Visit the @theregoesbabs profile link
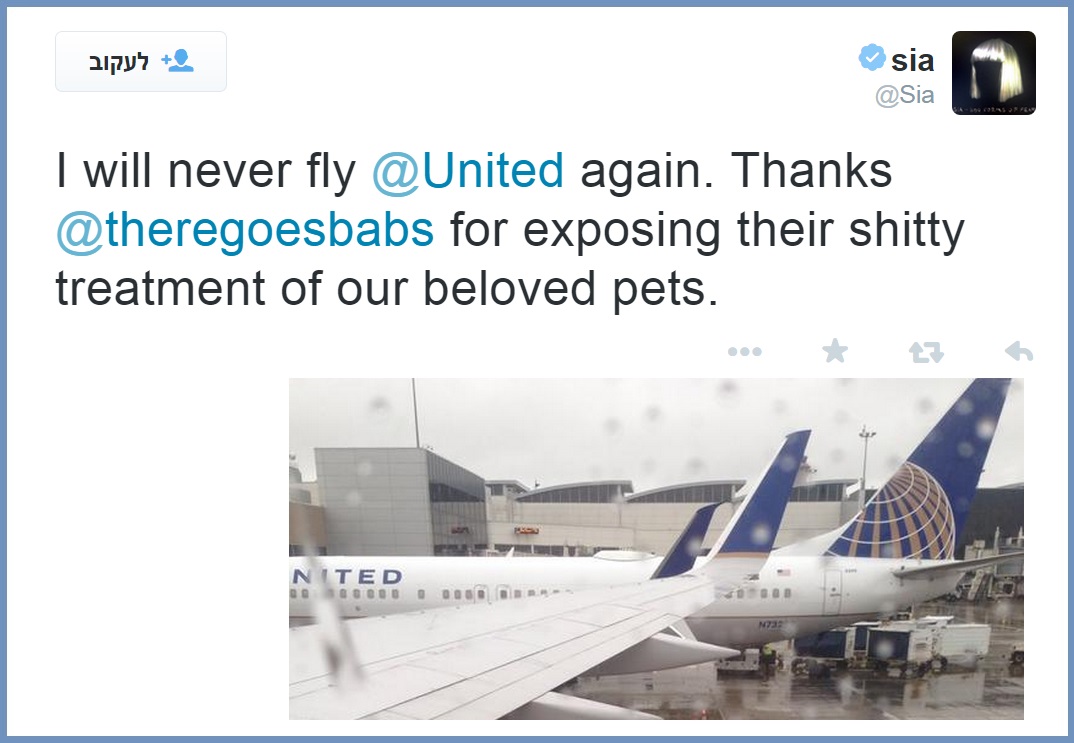Image resolution: width=1074 pixels, height=743 pixels. [245, 230]
